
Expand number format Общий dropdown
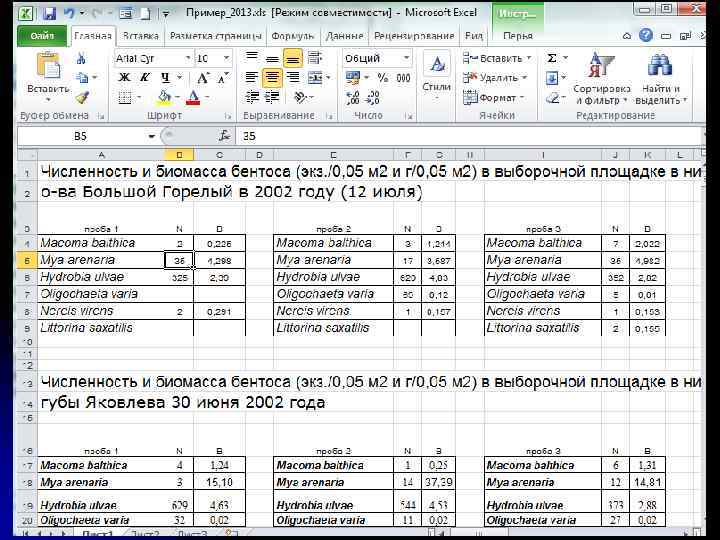(x=406, y=58)
